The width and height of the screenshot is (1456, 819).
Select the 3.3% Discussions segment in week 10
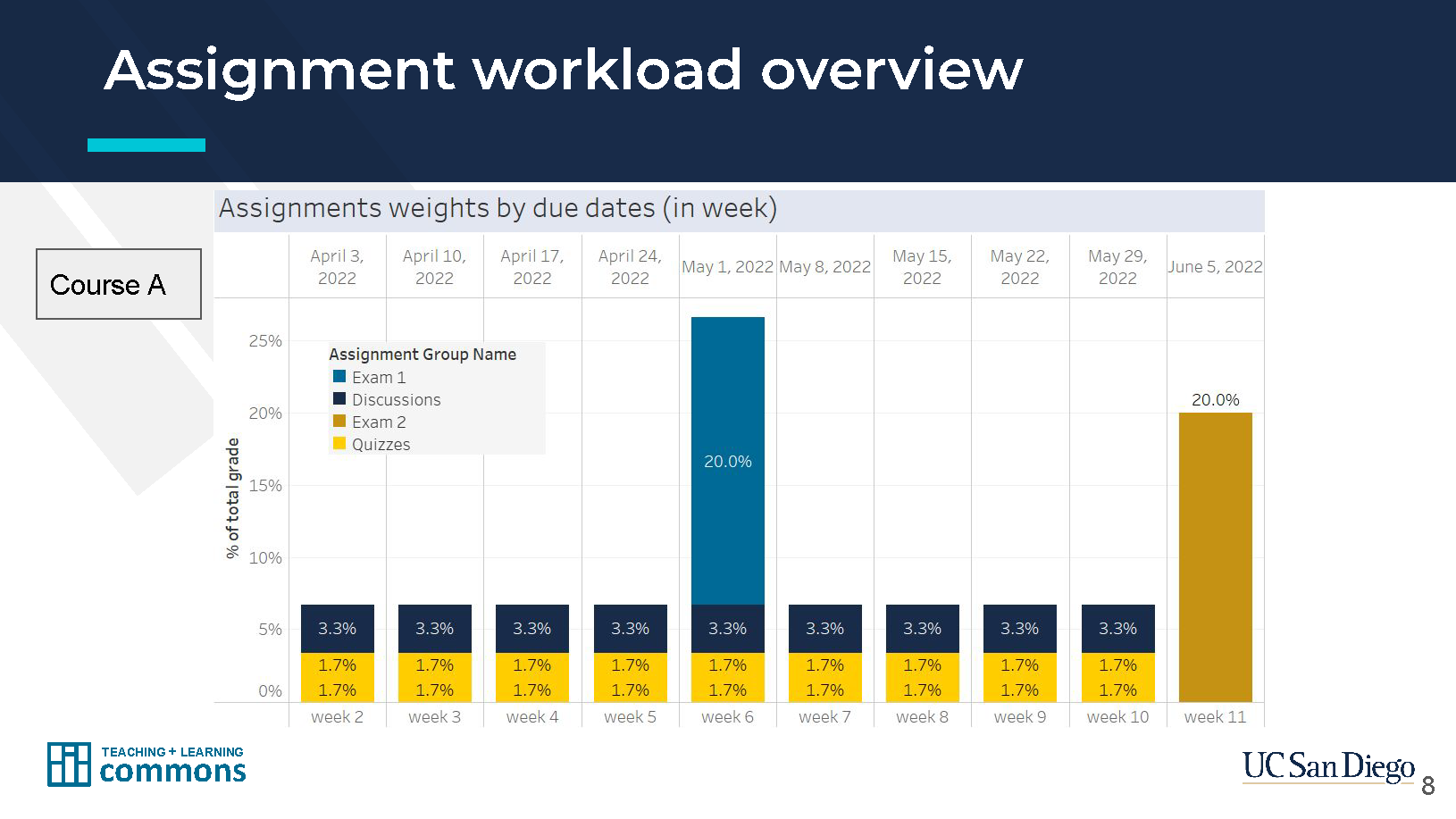click(1118, 629)
